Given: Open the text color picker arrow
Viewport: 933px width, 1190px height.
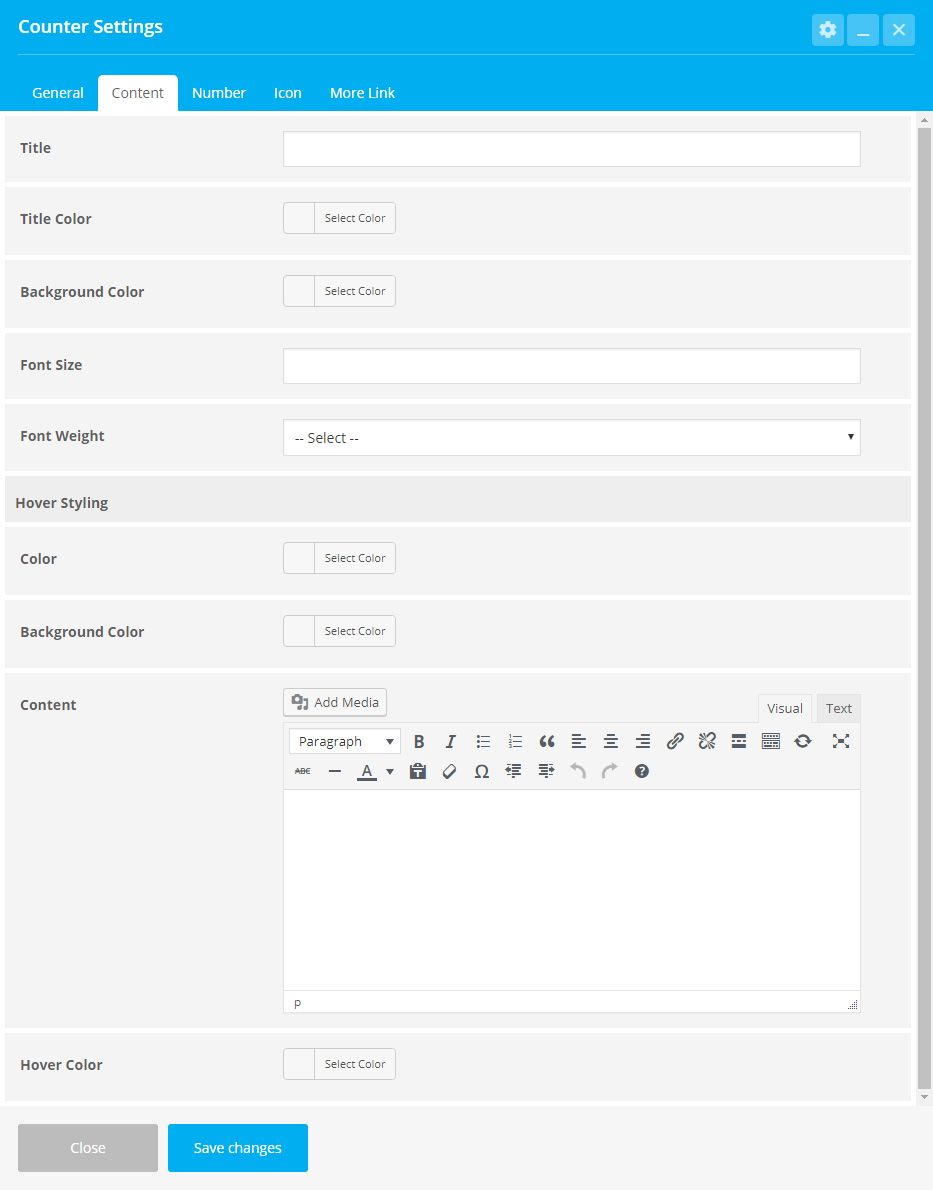Looking at the screenshot, I should 389,771.
